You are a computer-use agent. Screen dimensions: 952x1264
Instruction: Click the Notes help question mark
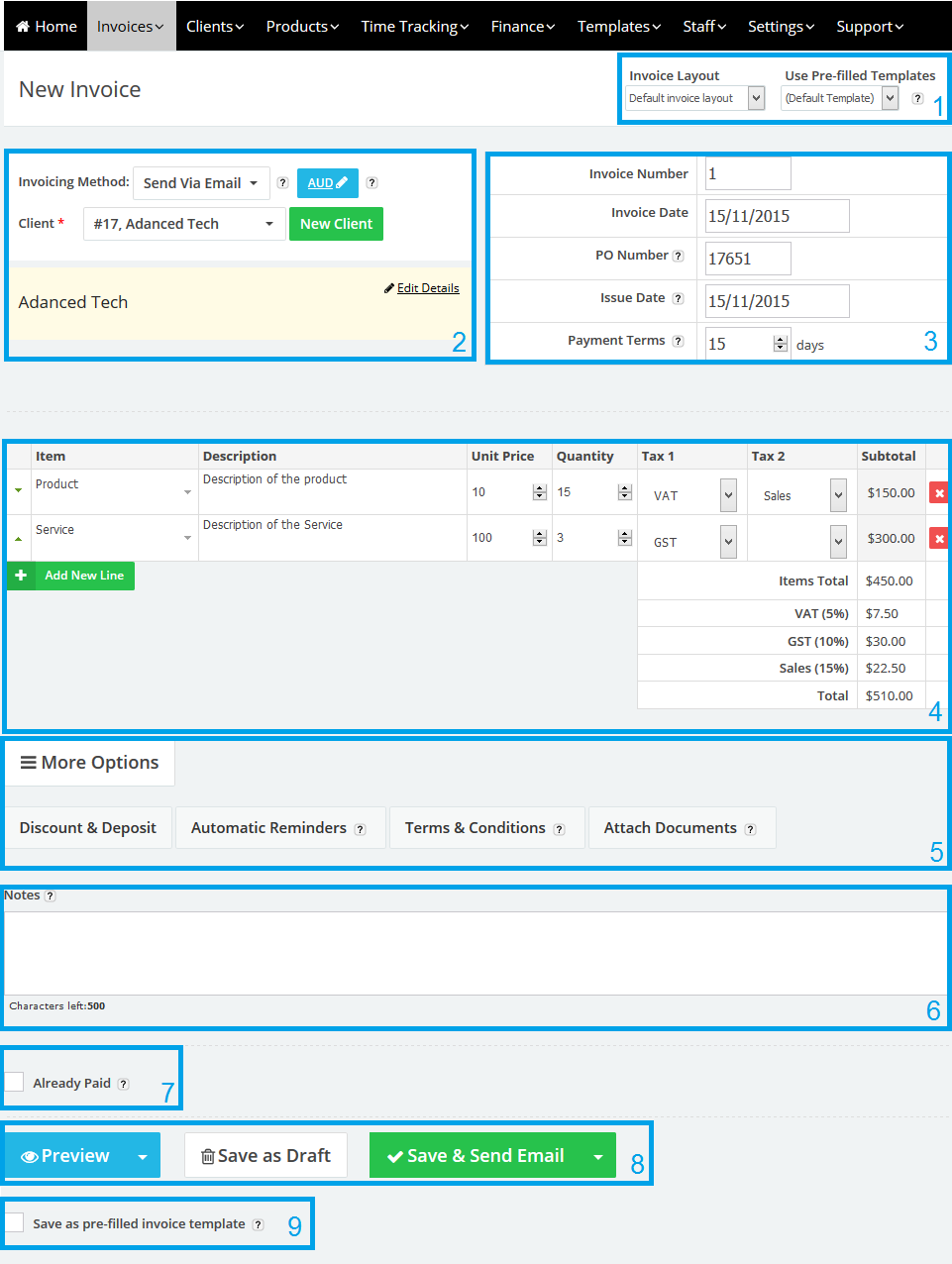click(49, 895)
